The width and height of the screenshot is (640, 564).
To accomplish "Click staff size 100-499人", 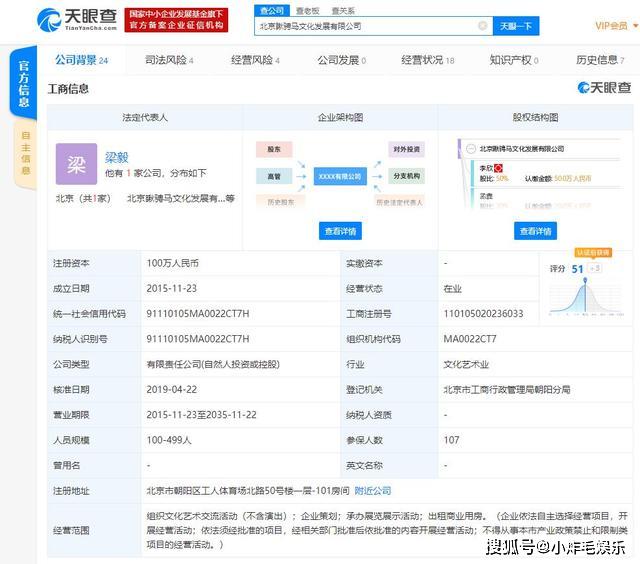I will click(x=169, y=440).
